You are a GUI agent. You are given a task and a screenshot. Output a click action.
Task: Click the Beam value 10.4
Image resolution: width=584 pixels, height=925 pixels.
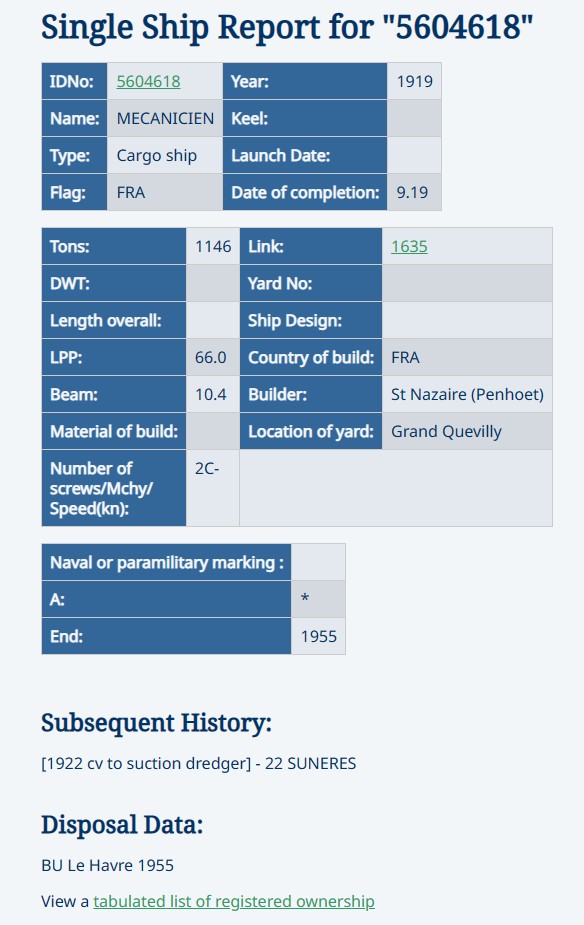click(x=213, y=394)
